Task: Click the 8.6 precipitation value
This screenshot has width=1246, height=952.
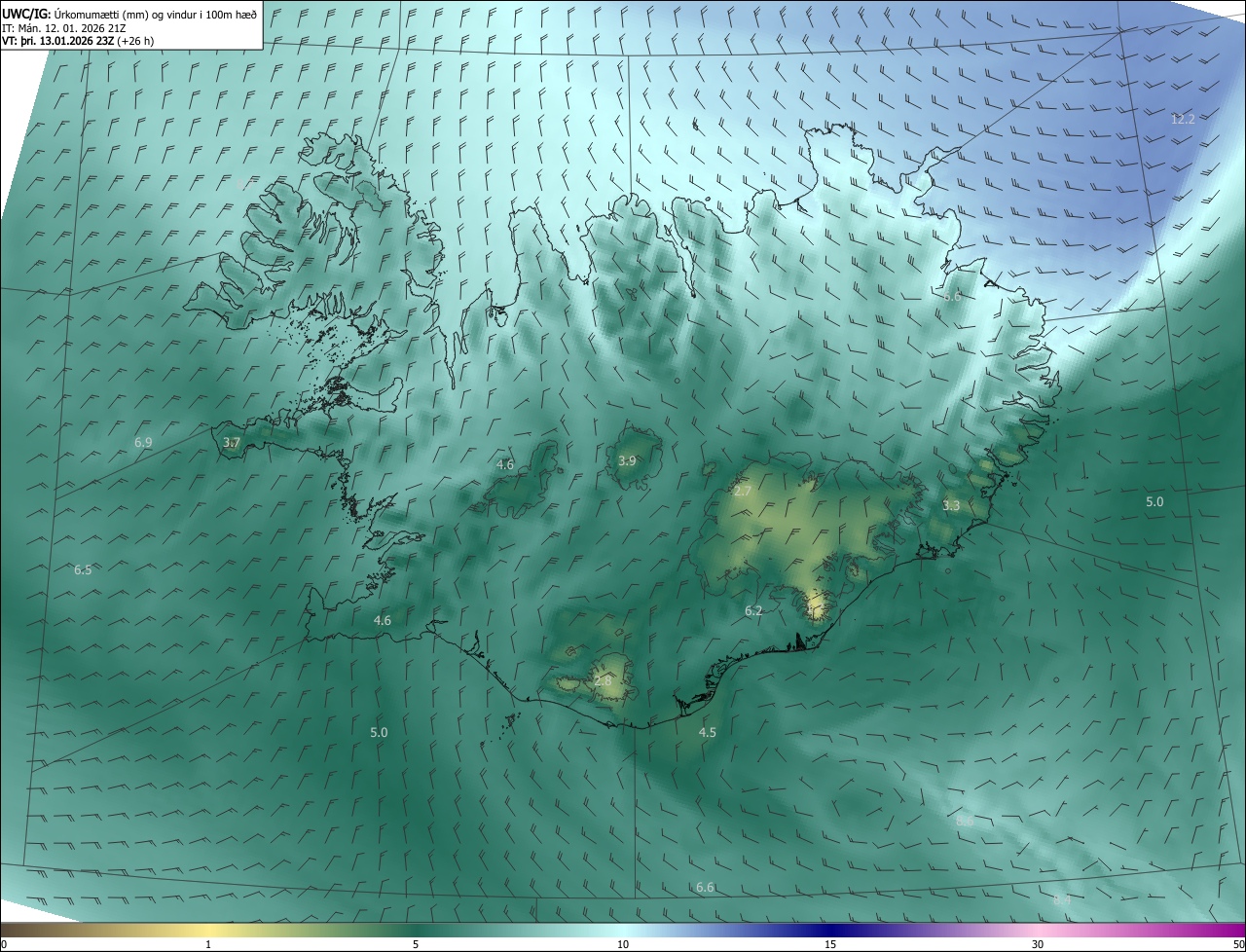Action: pyautogui.click(x=965, y=821)
